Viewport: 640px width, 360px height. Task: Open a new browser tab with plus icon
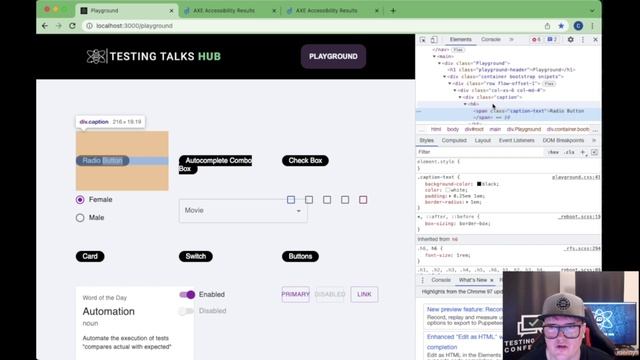393,11
